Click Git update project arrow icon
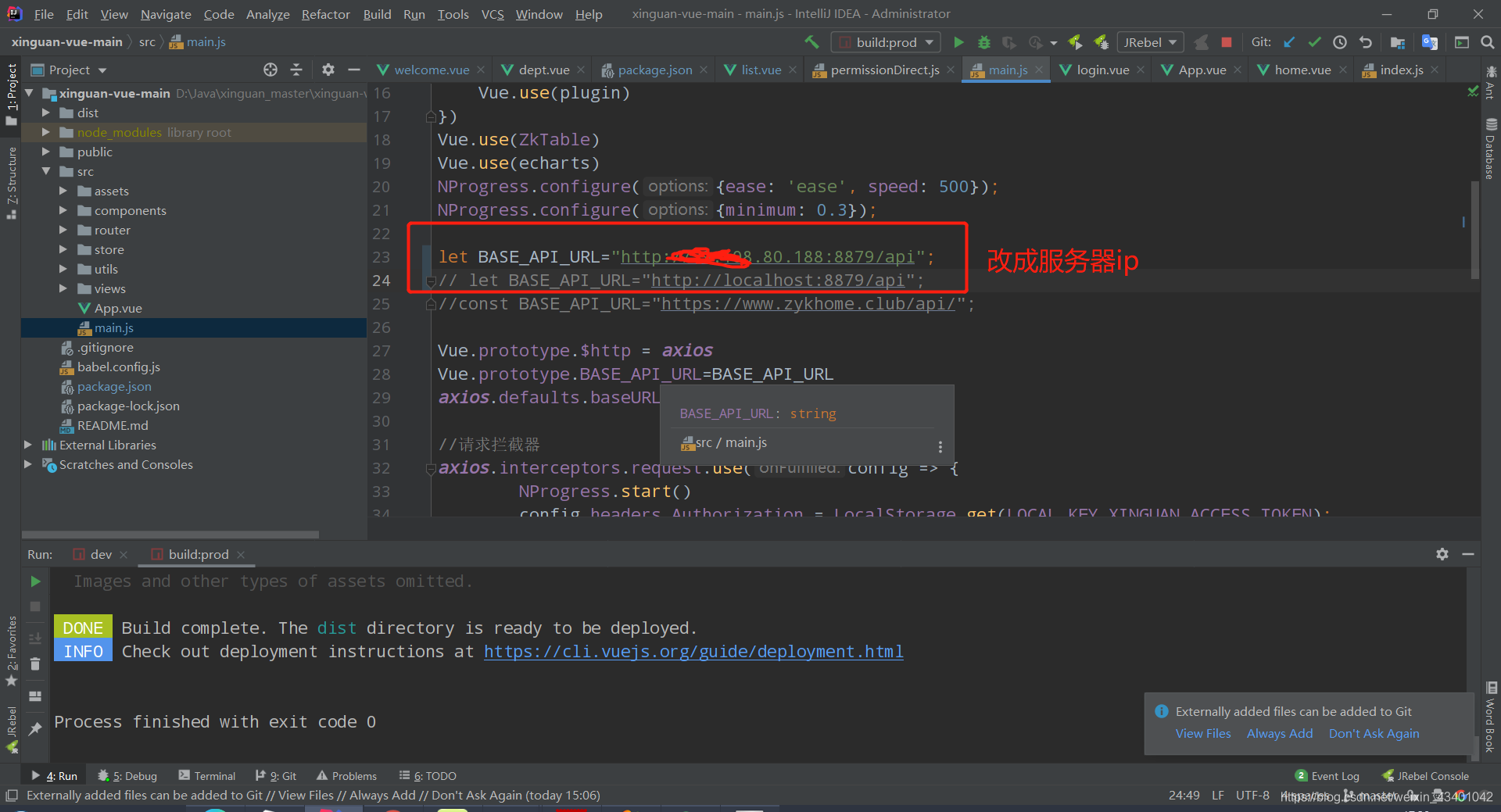 click(1289, 42)
